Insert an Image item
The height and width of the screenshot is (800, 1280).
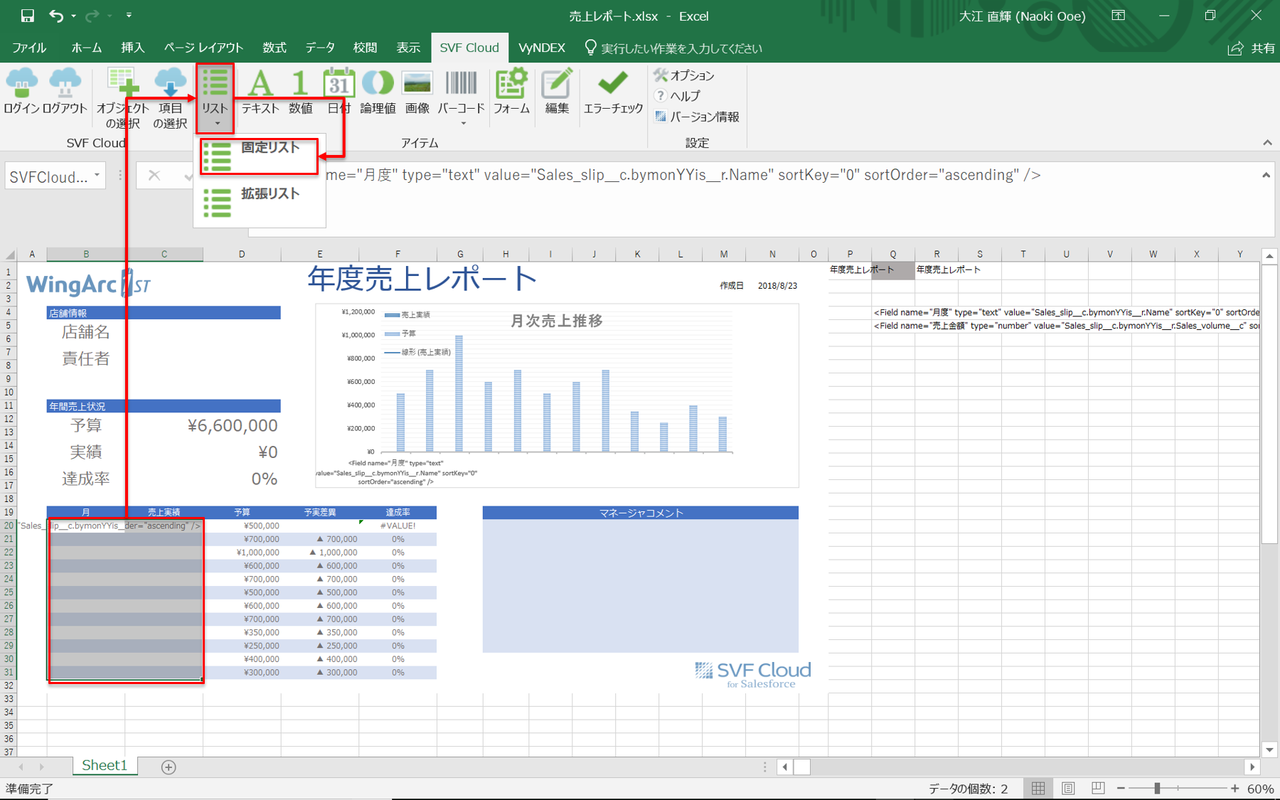tap(417, 91)
